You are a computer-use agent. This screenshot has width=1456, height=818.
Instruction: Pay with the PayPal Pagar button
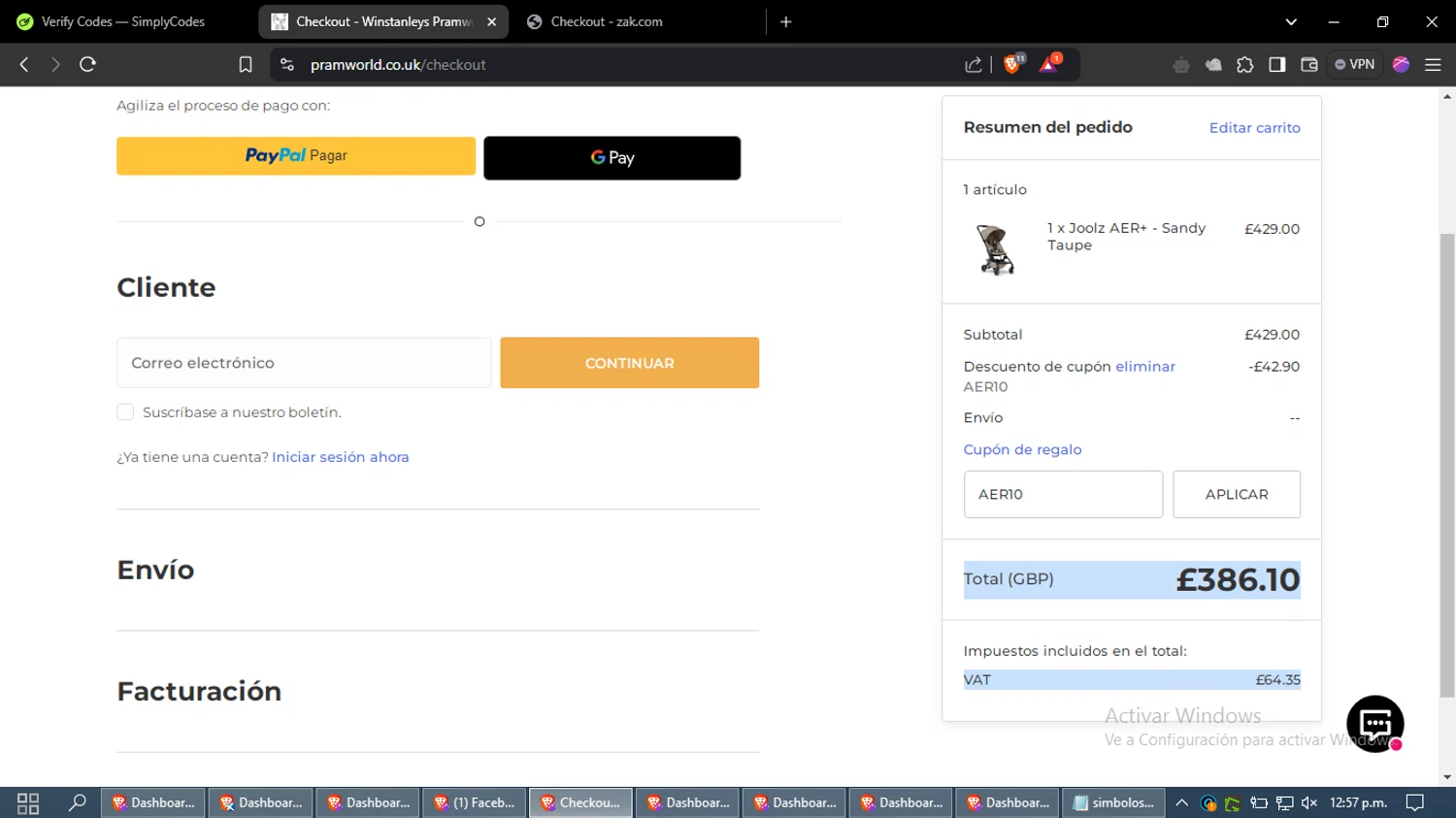(296, 155)
